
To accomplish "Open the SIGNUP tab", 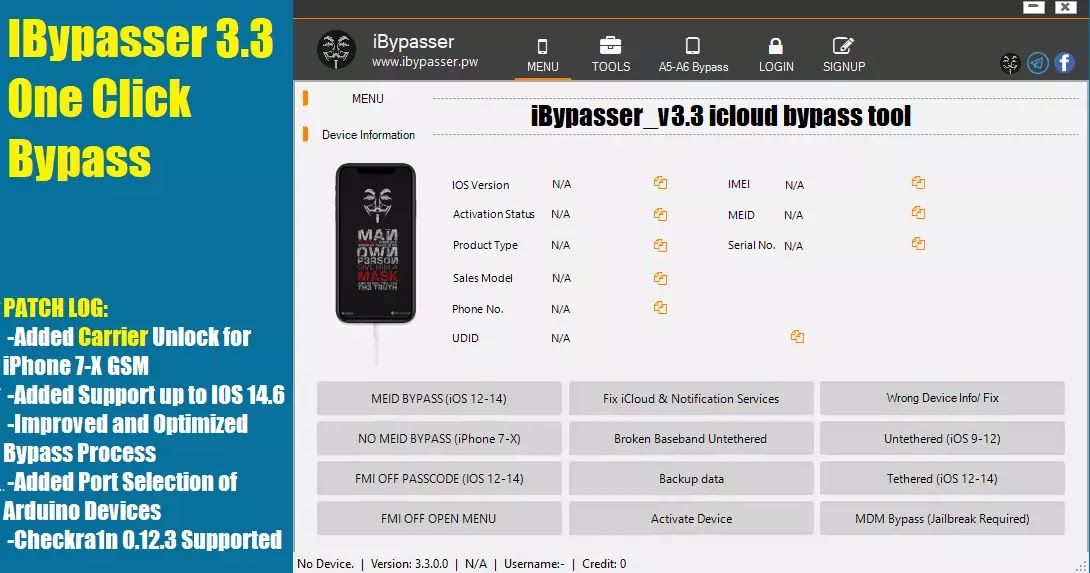I will [843, 56].
